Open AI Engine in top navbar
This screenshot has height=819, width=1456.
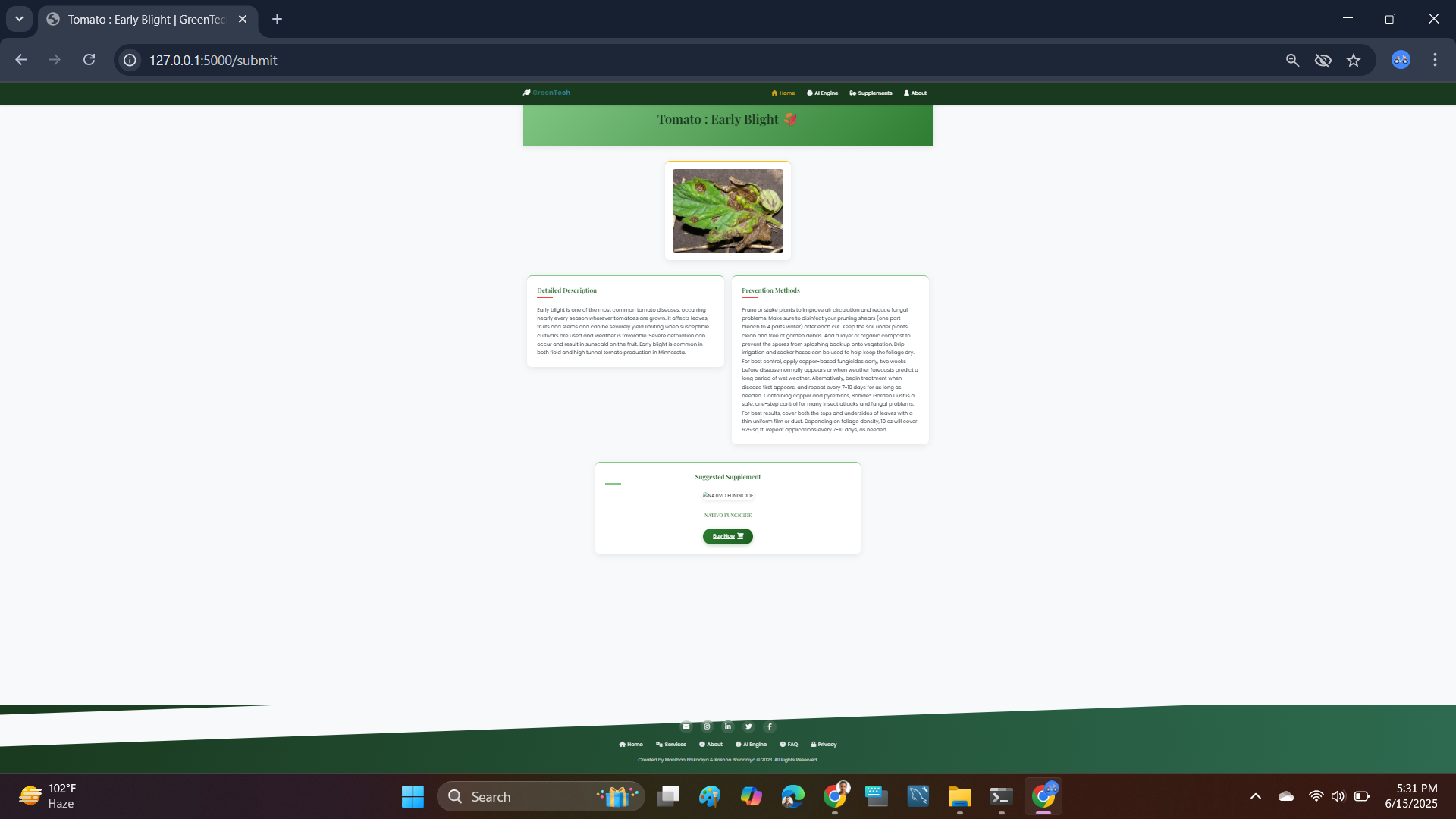[823, 93]
